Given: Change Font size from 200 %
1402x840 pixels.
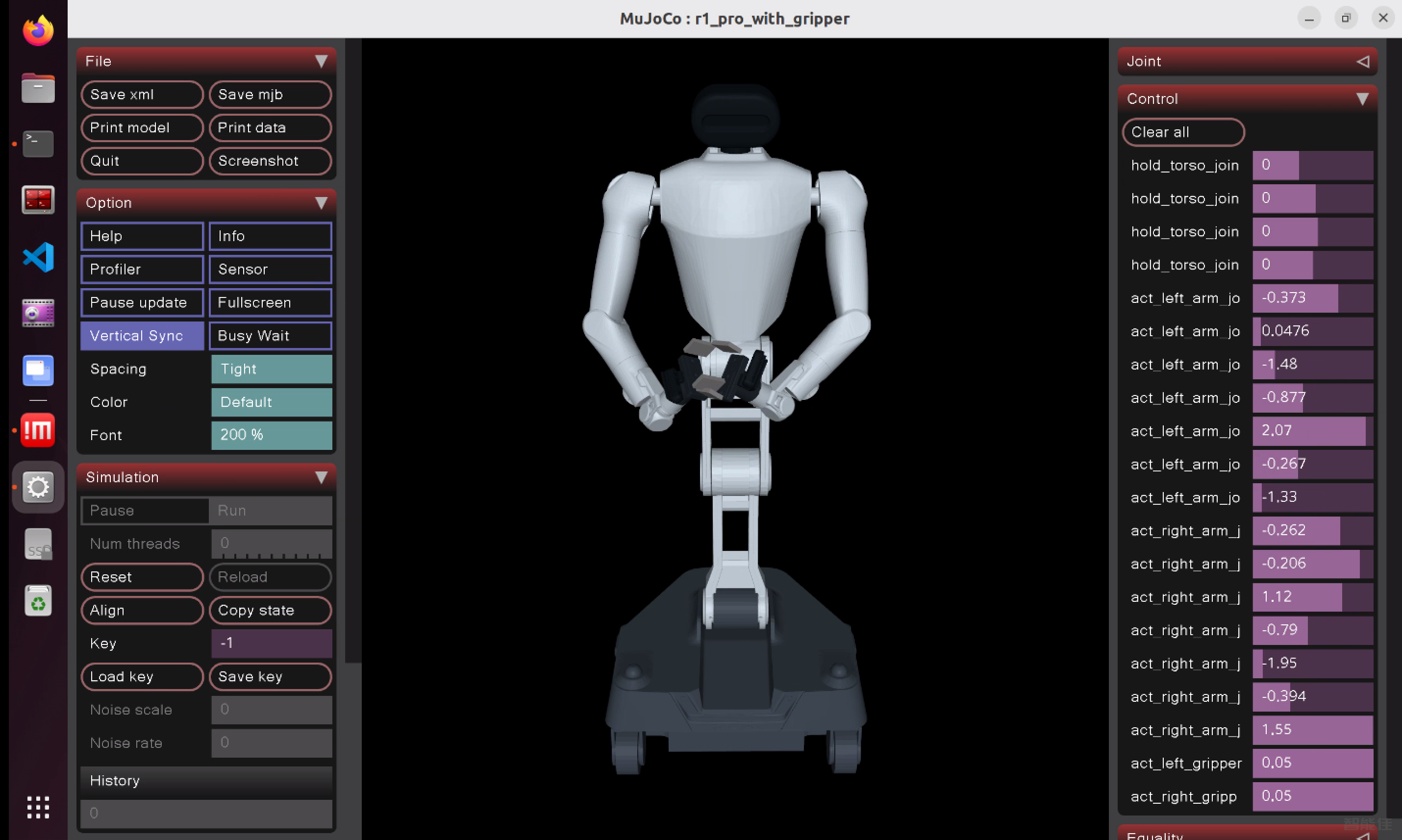Looking at the screenshot, I should click(272, 435).
